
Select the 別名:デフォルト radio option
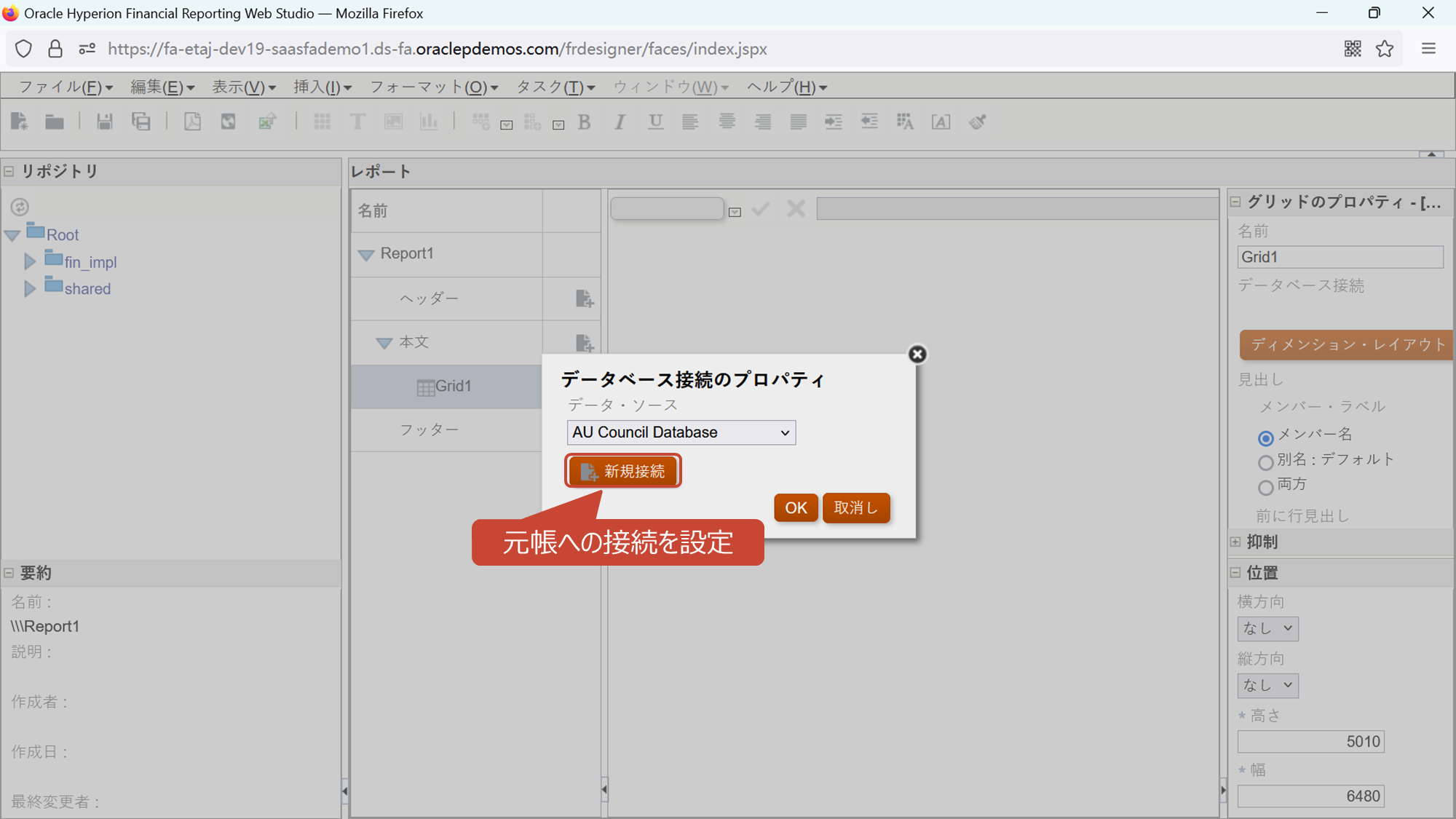pos(1265,462)
